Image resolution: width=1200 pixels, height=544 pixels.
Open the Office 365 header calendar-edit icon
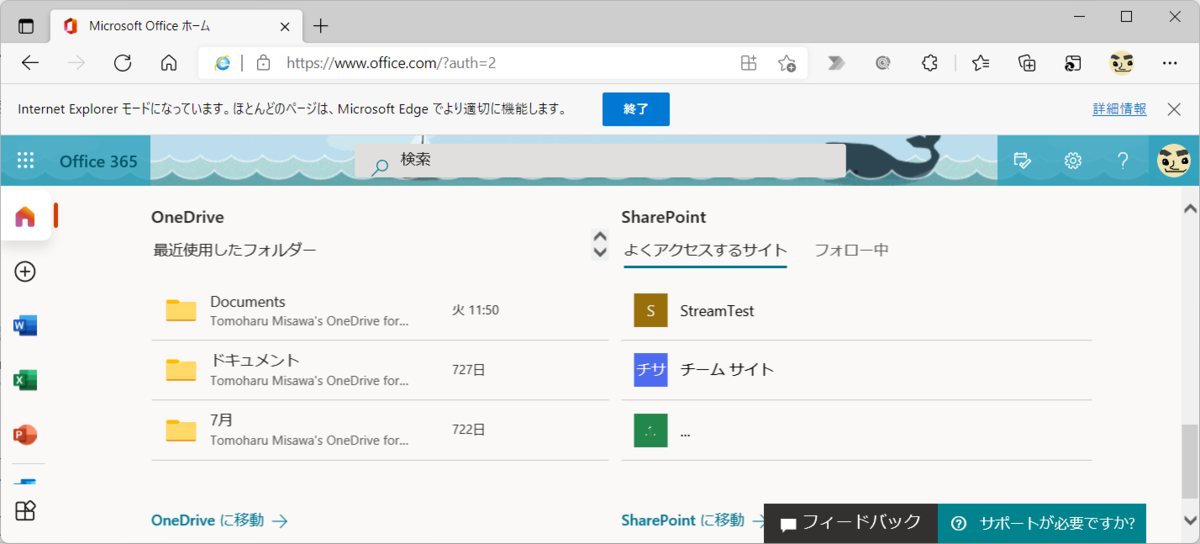(x=1022, y=160)
